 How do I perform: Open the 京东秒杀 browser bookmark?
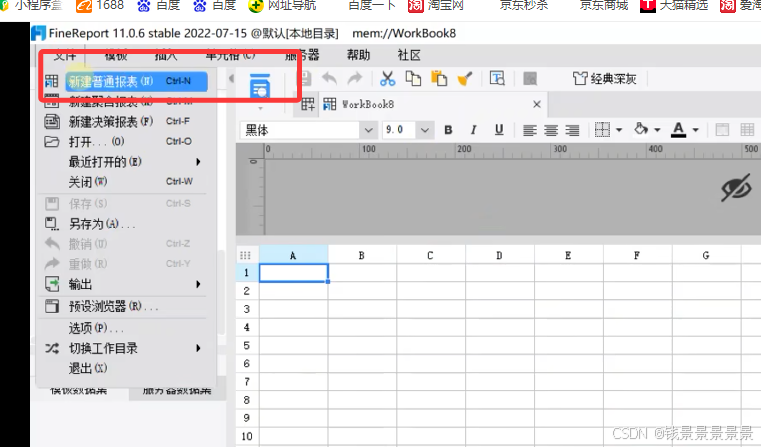click(x=524, y=5)
